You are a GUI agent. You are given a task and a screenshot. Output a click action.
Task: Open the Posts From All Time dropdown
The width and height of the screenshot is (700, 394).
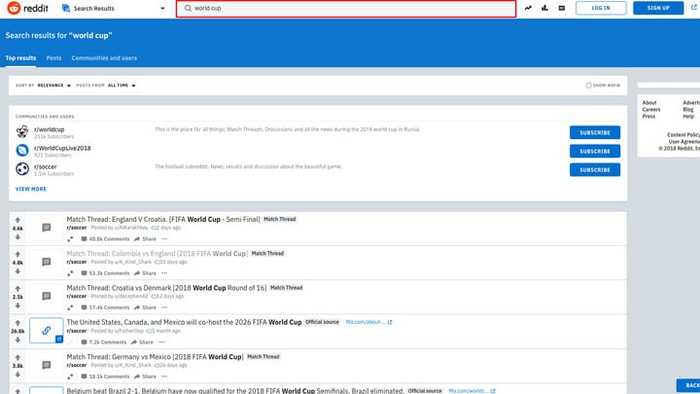121,85
